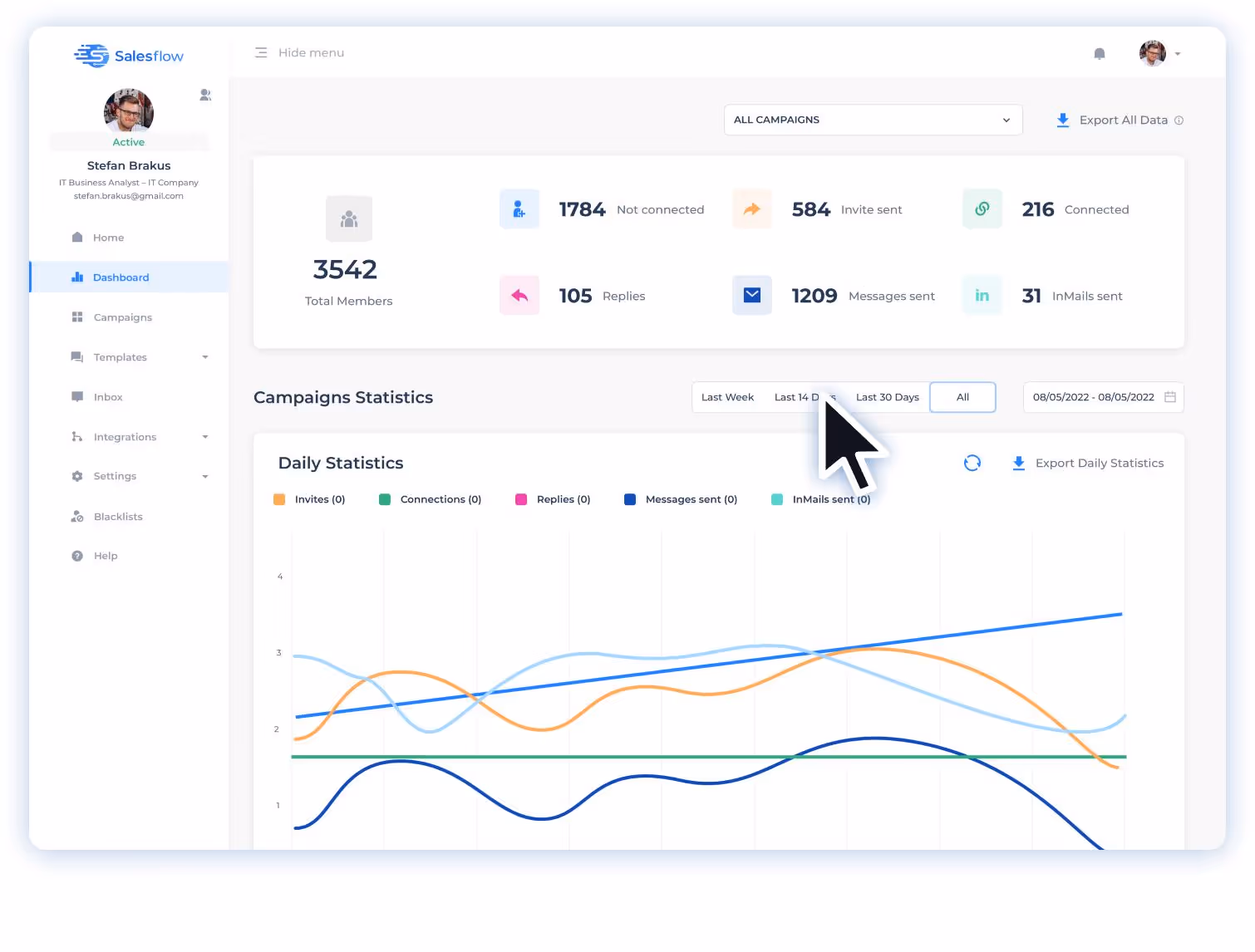Expand the Templates menu
The width and height of the screenshot is (1255, 952).
120,356
